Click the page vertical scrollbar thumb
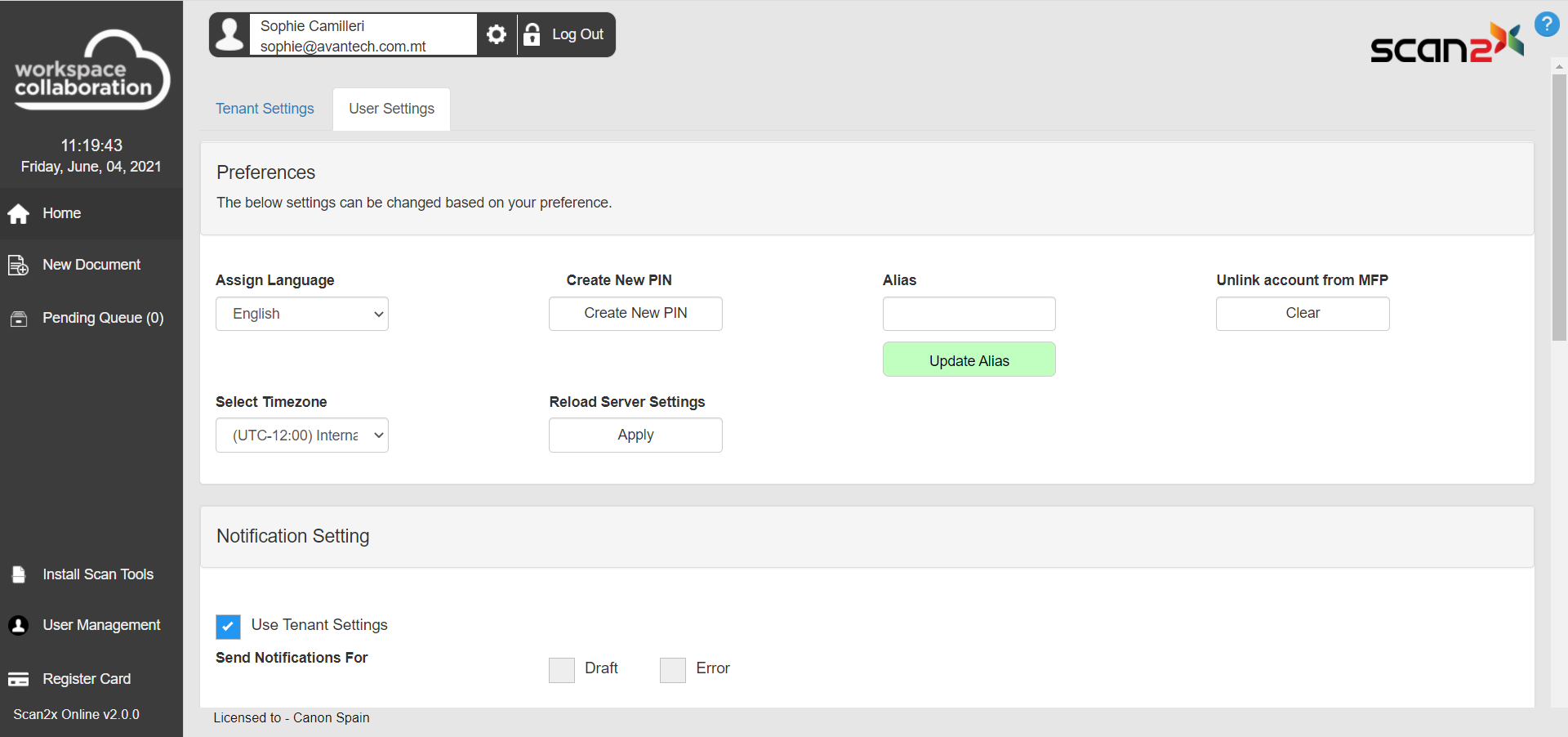 point(1559,204)
